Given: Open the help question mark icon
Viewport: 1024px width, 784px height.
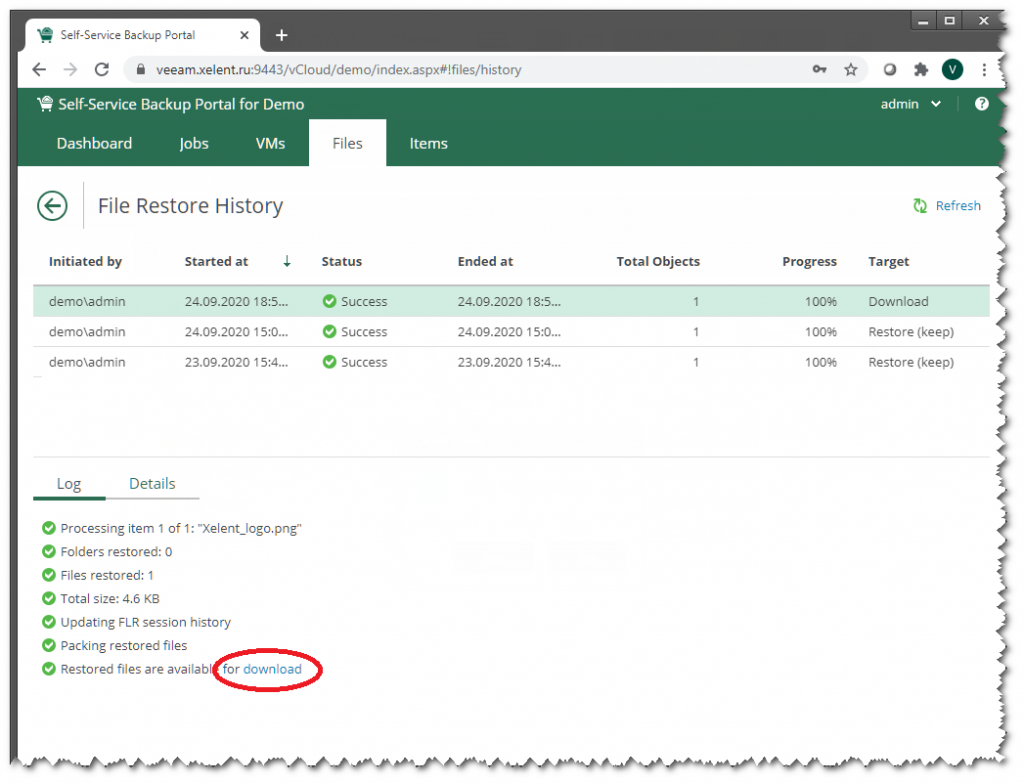Looking at the screenshot, I should tap(982, 104).
